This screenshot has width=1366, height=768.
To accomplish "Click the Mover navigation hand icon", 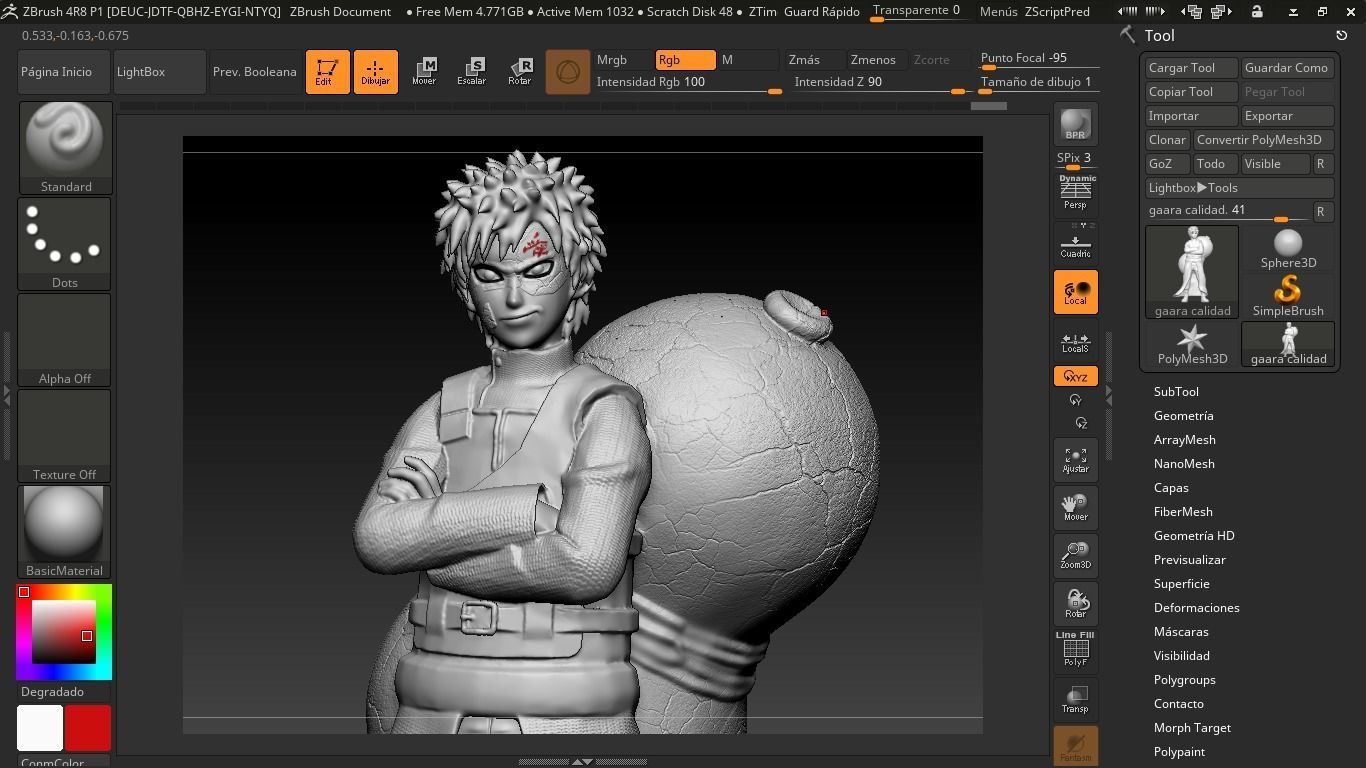I will pos(1075,508).
